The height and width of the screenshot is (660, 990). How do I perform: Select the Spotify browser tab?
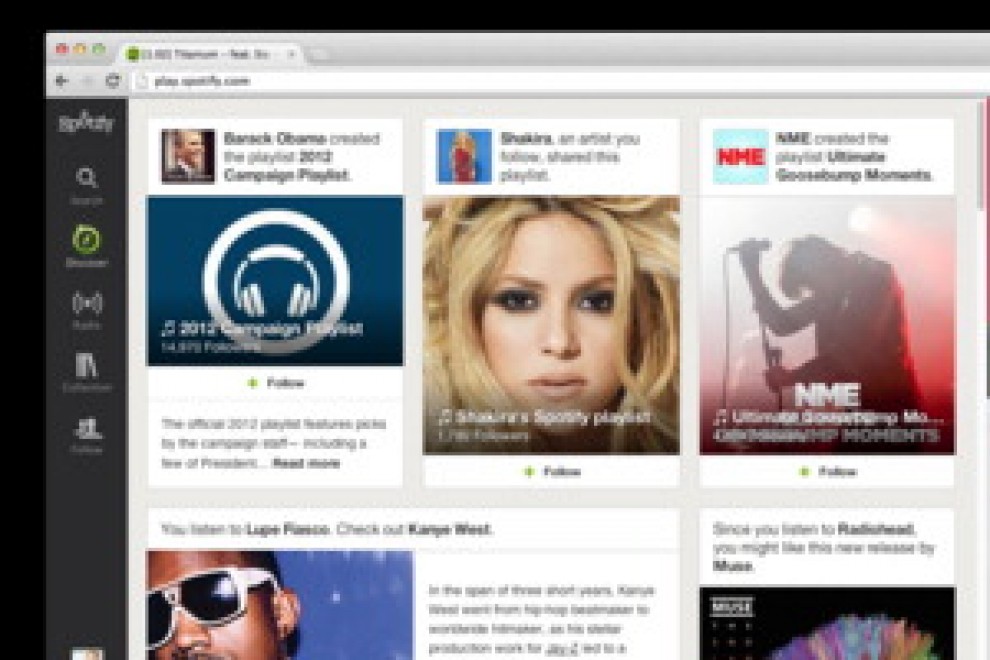pyautogui.click(x=212, y=54)
